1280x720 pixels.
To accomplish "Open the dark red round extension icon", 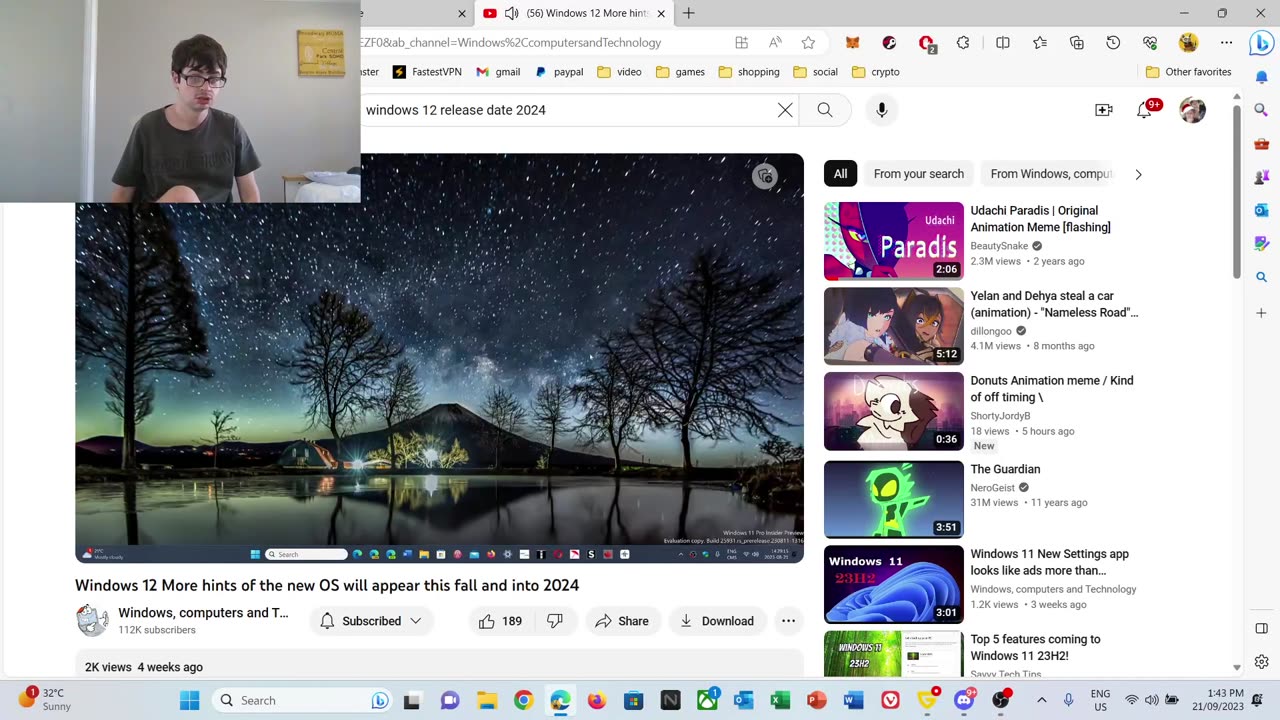I will point(889,43).
